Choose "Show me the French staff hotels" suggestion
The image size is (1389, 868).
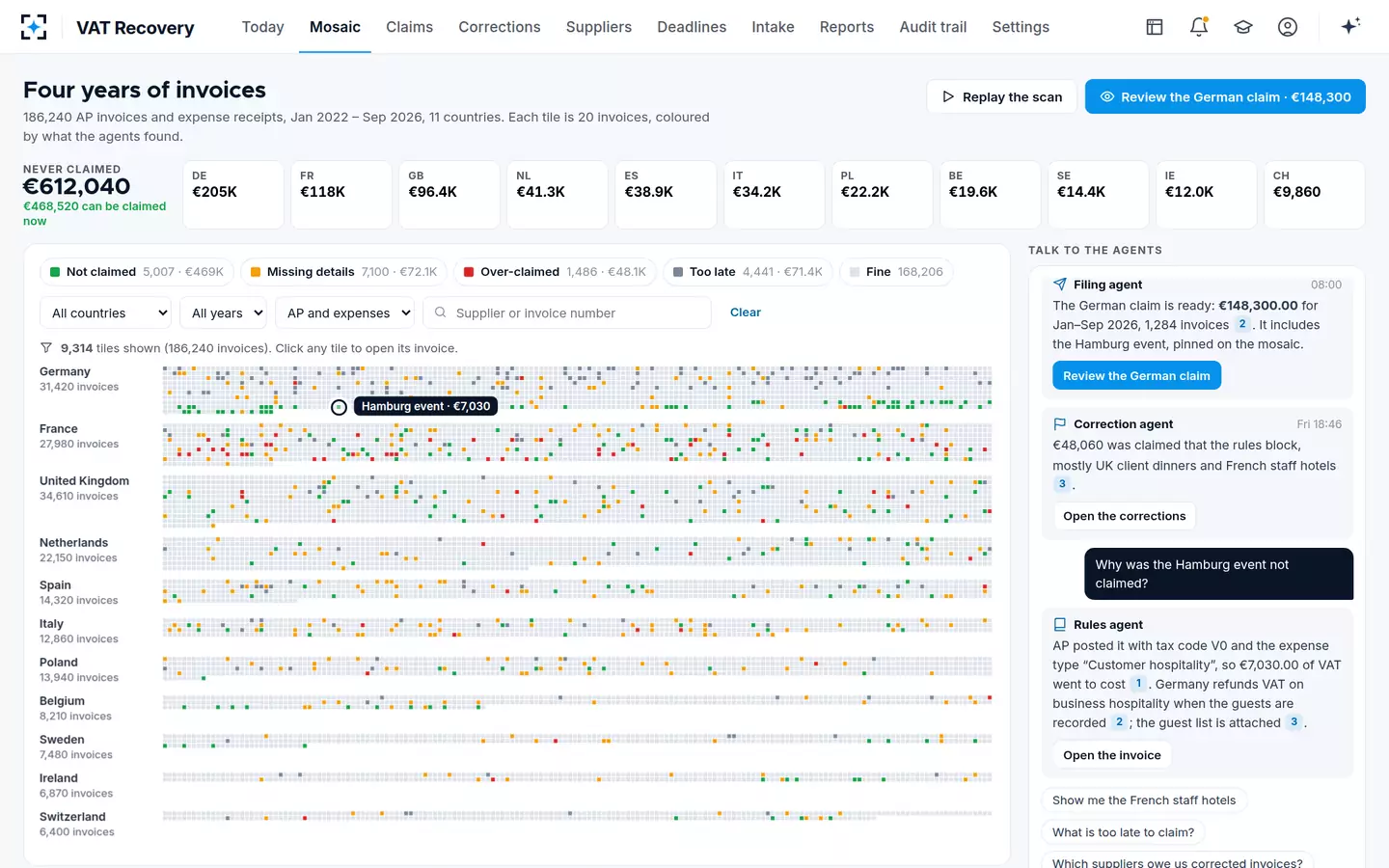pos(1144,800)
